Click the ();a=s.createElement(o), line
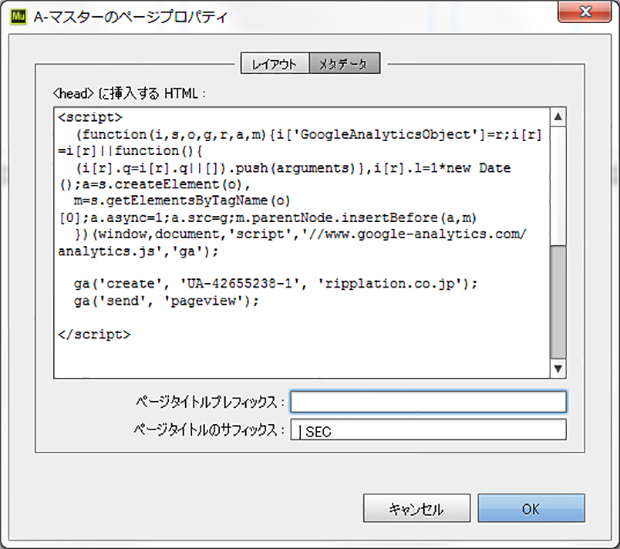Image resolution: width=620 pixels, height=549 pixels. click(x=155, y=185)
